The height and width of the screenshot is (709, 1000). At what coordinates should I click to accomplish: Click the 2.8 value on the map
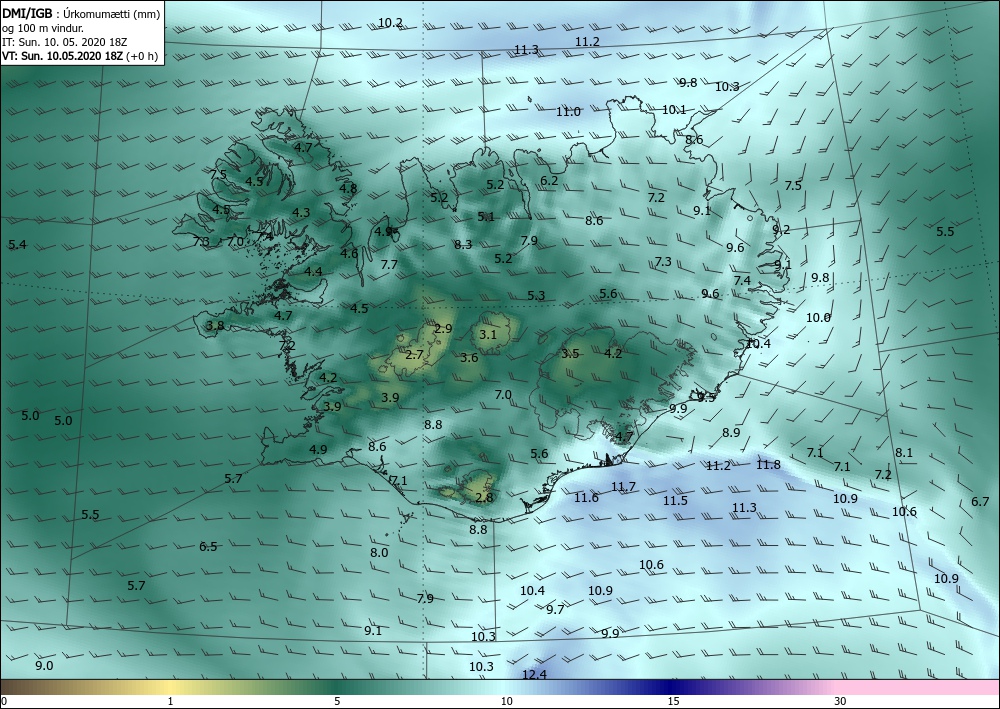485,497
